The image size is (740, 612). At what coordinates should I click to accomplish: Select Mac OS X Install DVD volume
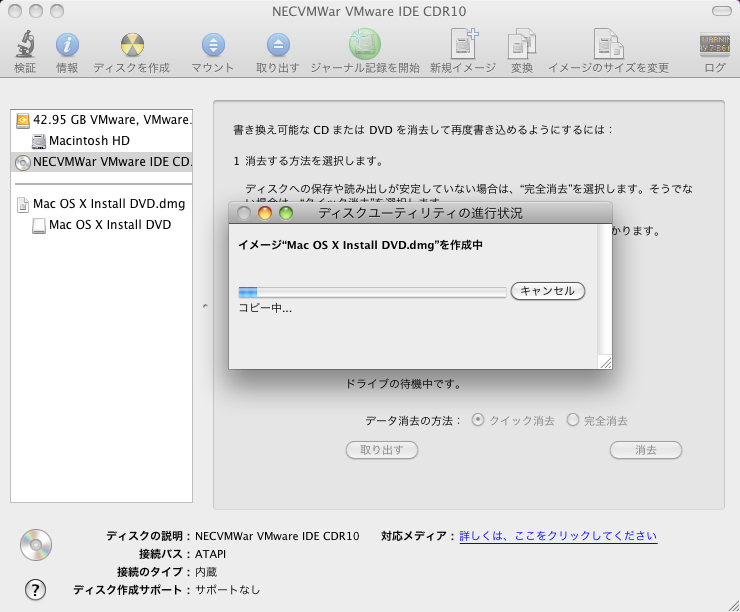pos(101,225)
